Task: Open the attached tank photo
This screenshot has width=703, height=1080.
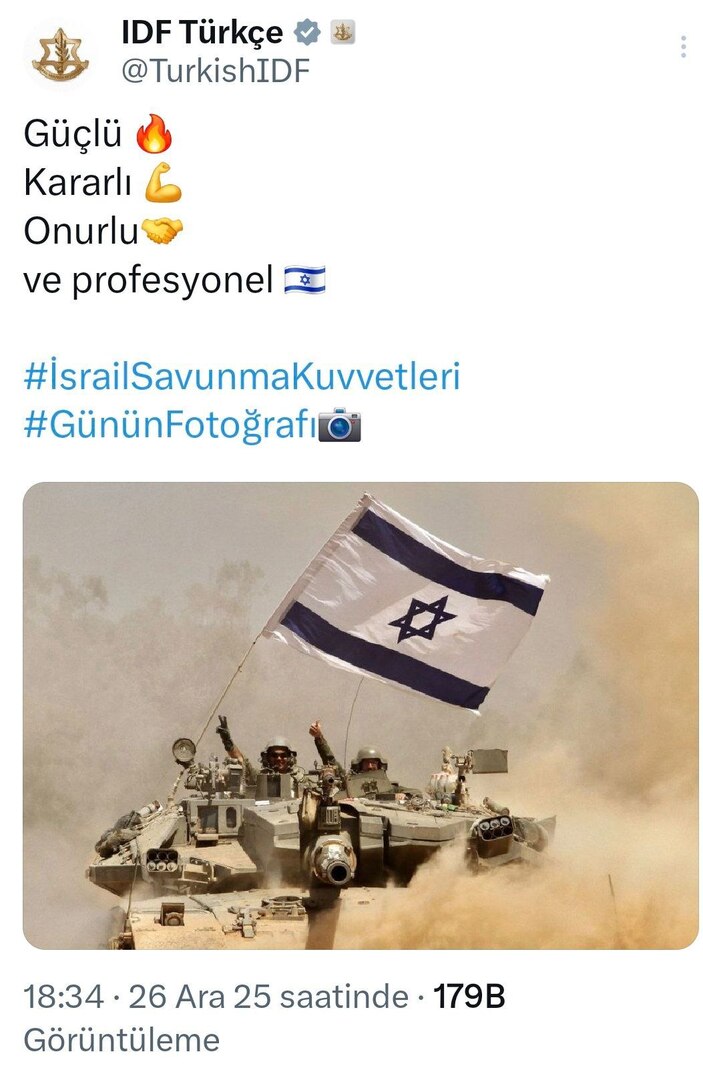Action: coord(361,716)
